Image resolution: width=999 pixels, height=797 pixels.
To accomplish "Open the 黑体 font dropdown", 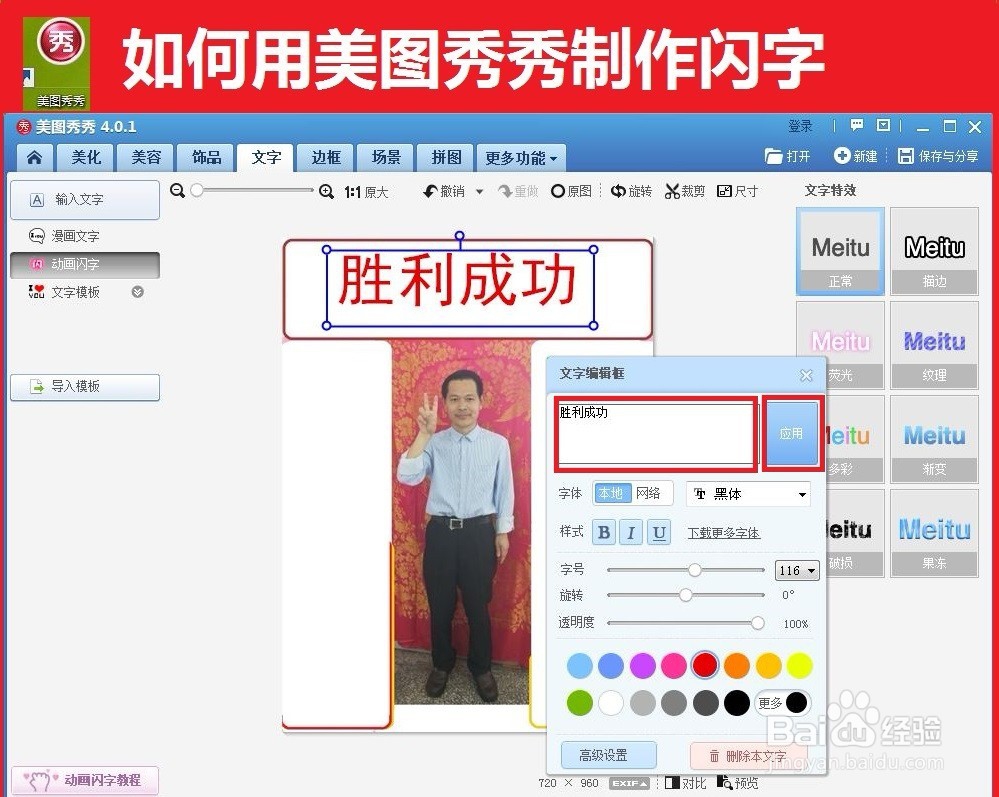I will 749,494.
